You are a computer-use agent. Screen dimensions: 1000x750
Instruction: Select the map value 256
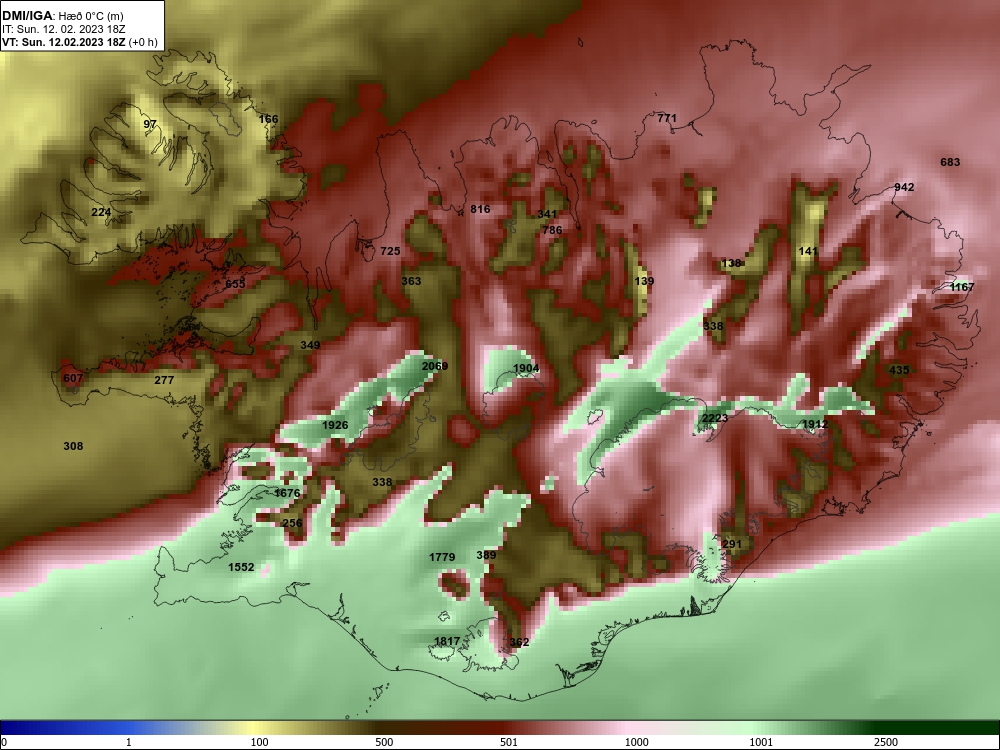[x=292, y=523]
